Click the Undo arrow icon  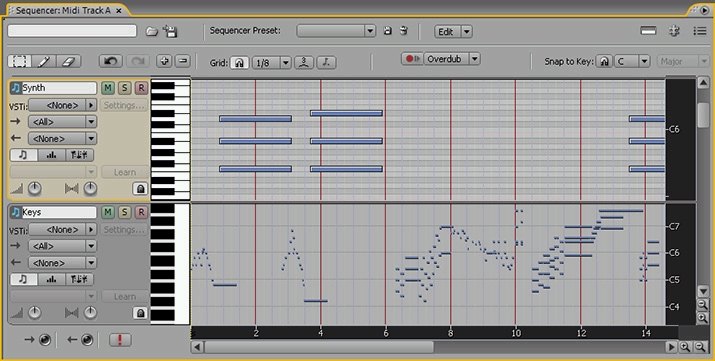[110, 61]
